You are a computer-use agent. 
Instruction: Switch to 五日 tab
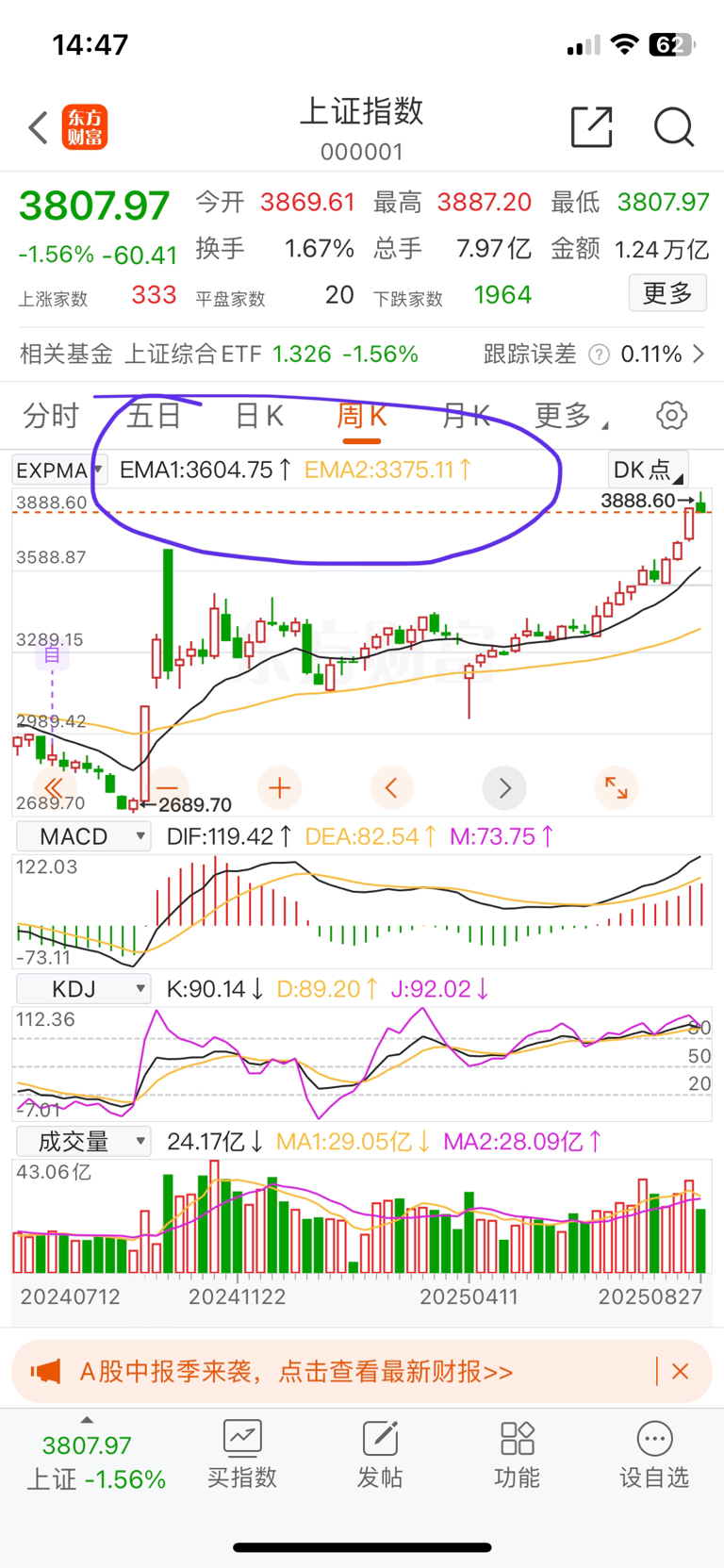(154, 415)
